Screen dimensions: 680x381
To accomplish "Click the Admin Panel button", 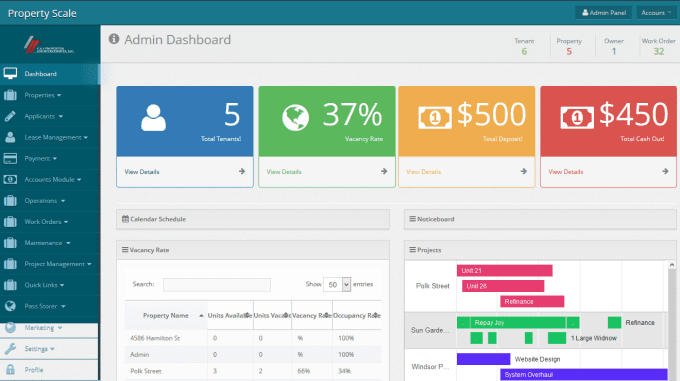I will 604,13.
